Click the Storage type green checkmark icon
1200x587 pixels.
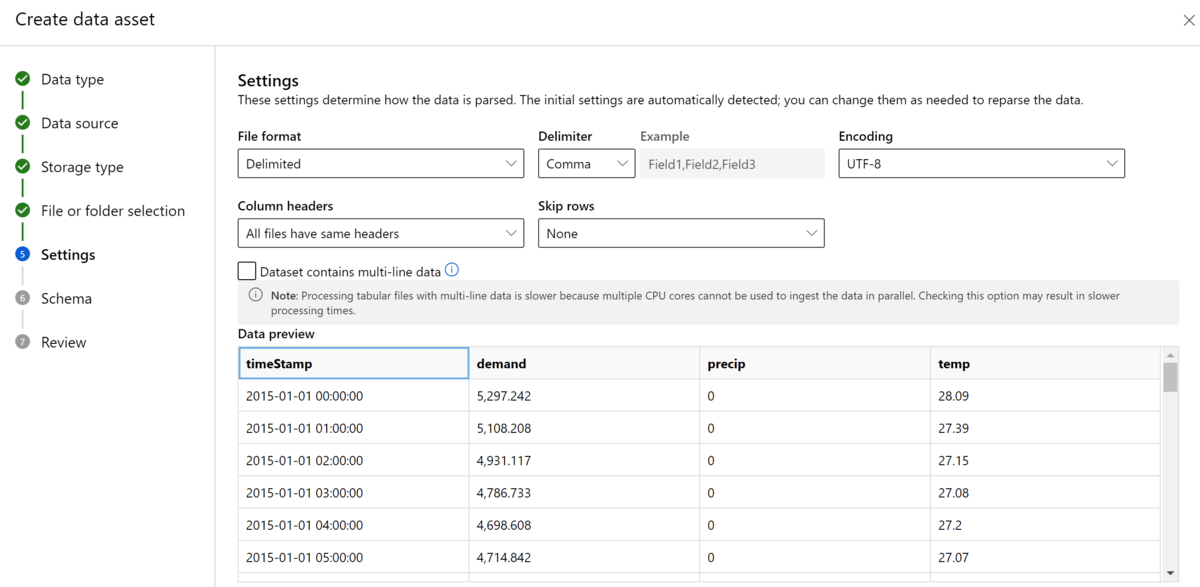(22, 167)
